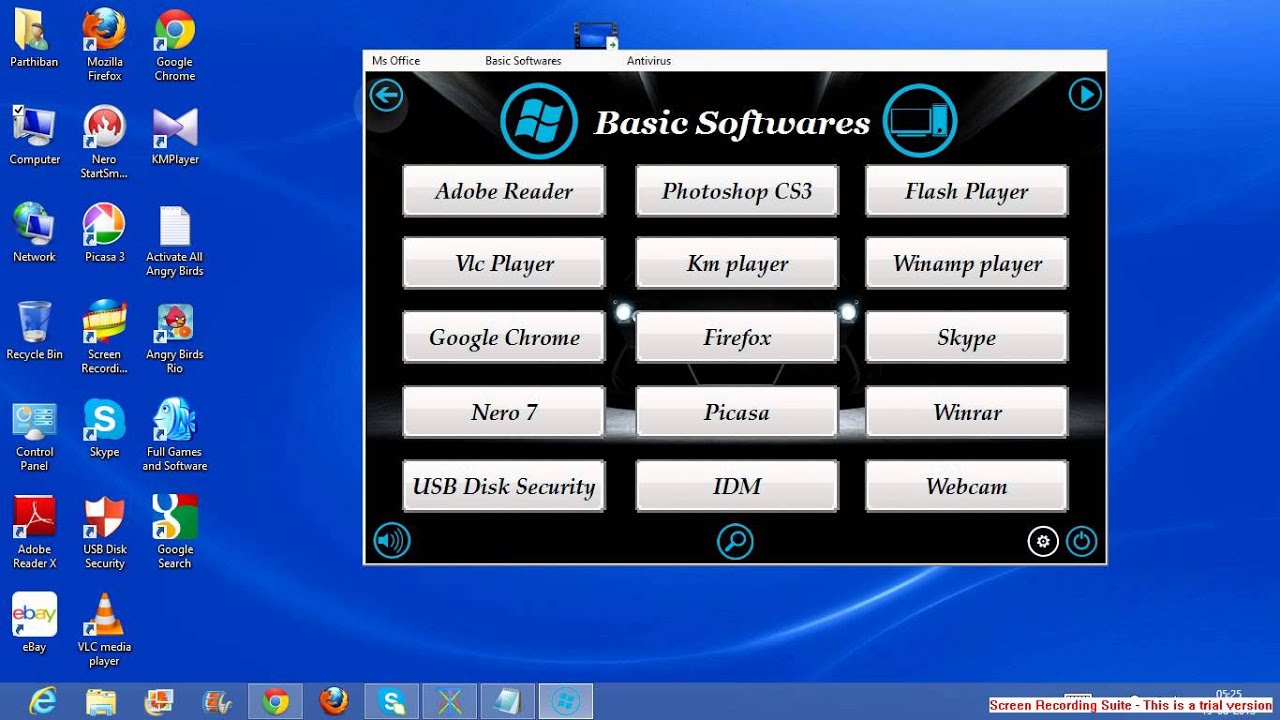Select the Skype desktop shortcut

(104, 428)
